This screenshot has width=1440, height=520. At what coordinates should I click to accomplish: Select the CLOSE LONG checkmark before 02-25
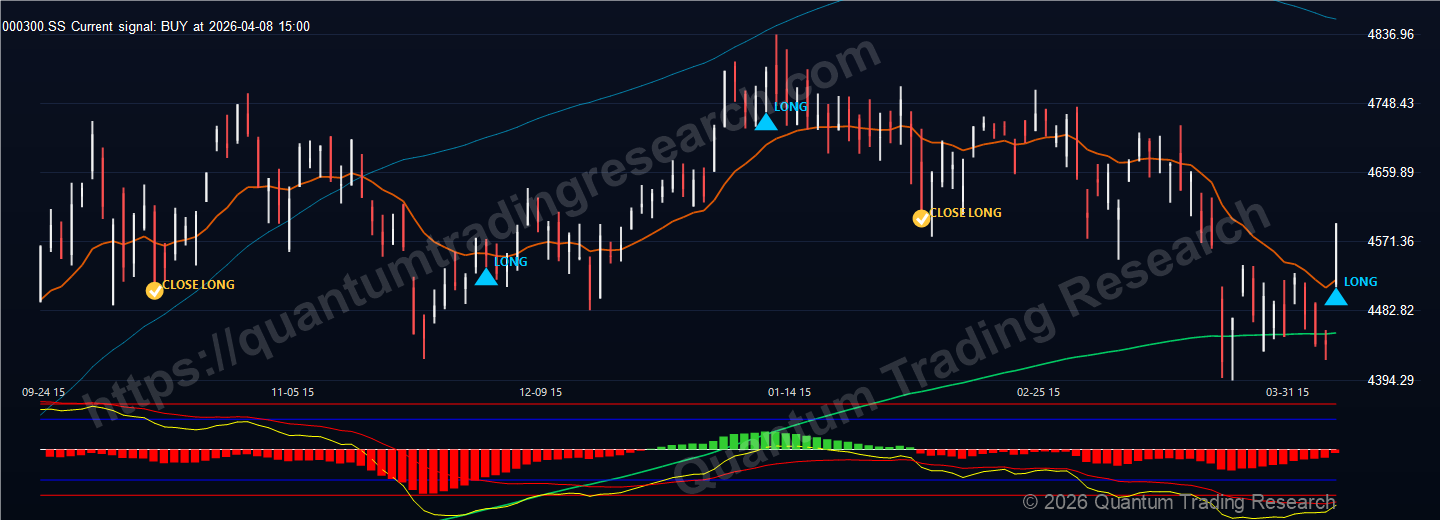(921, 218)
